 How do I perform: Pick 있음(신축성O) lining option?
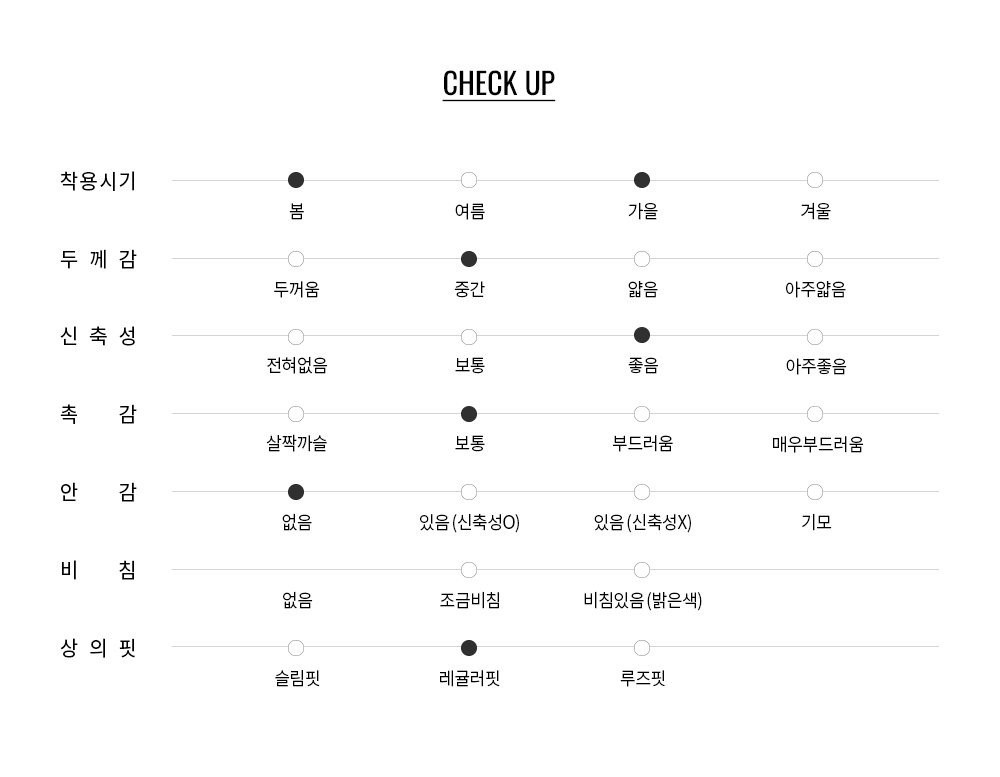click(469, 492)
